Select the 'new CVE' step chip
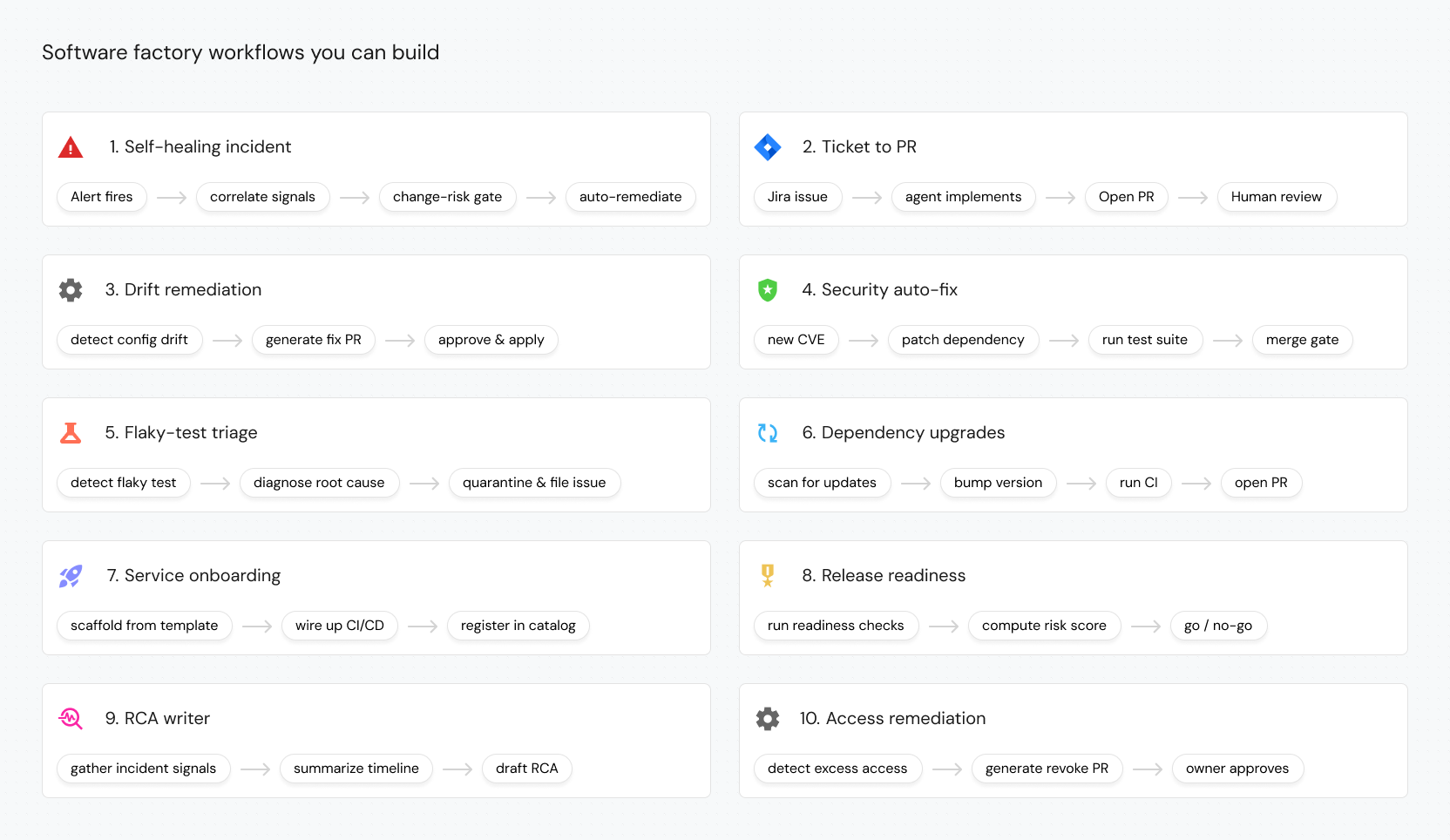 pyautogui.click(x=796, y=340)
